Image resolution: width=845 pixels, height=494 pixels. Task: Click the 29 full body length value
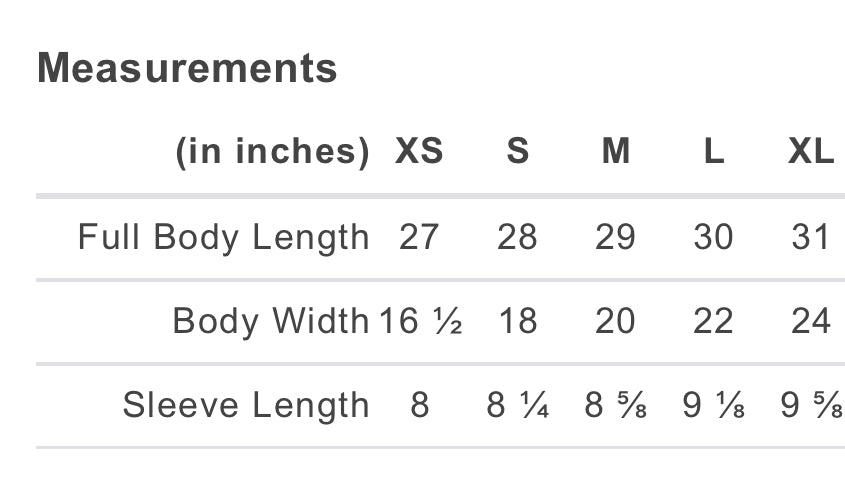coord(615,237)
